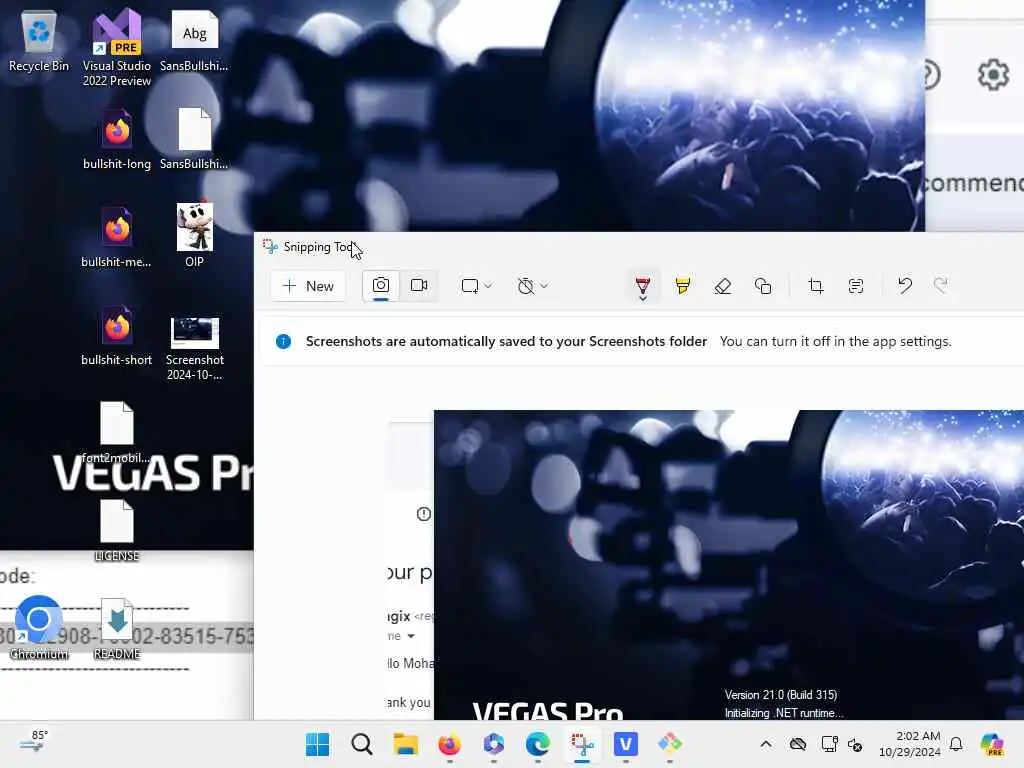
Task: Select the Snip camera mode toggle
Action: (381, 286)
